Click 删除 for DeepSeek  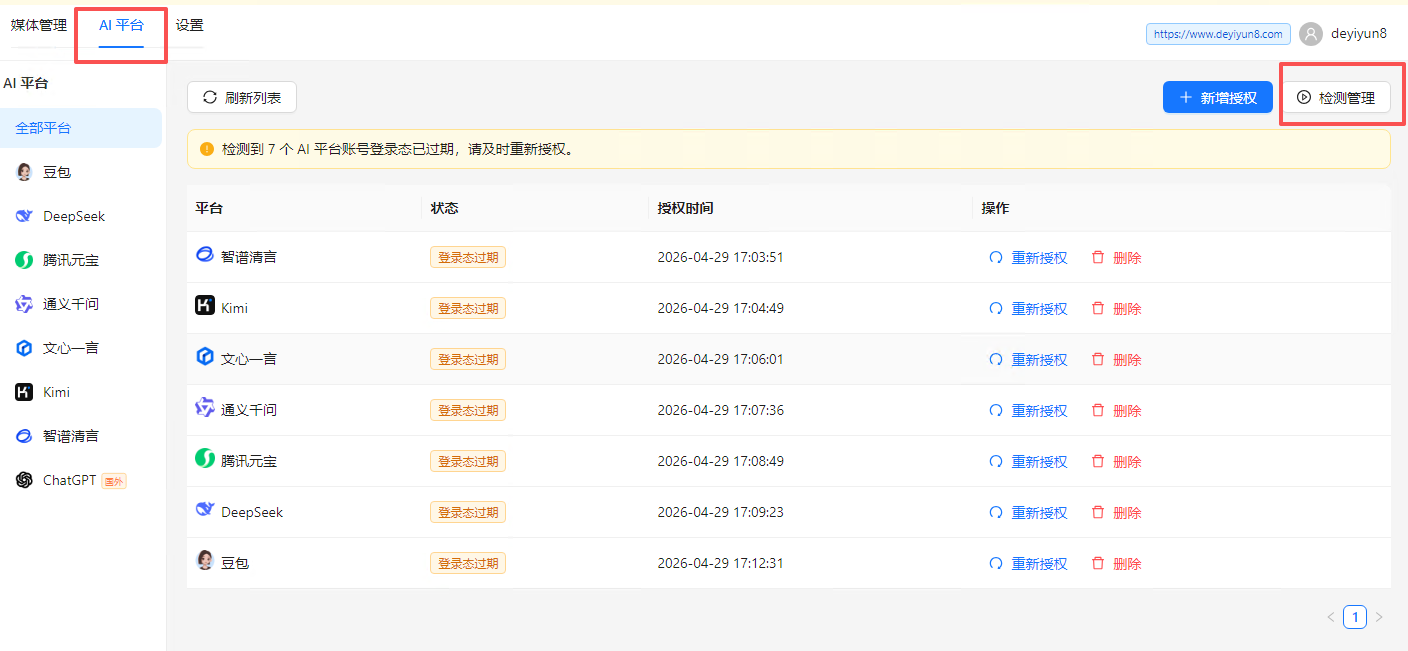[1127, 512]
